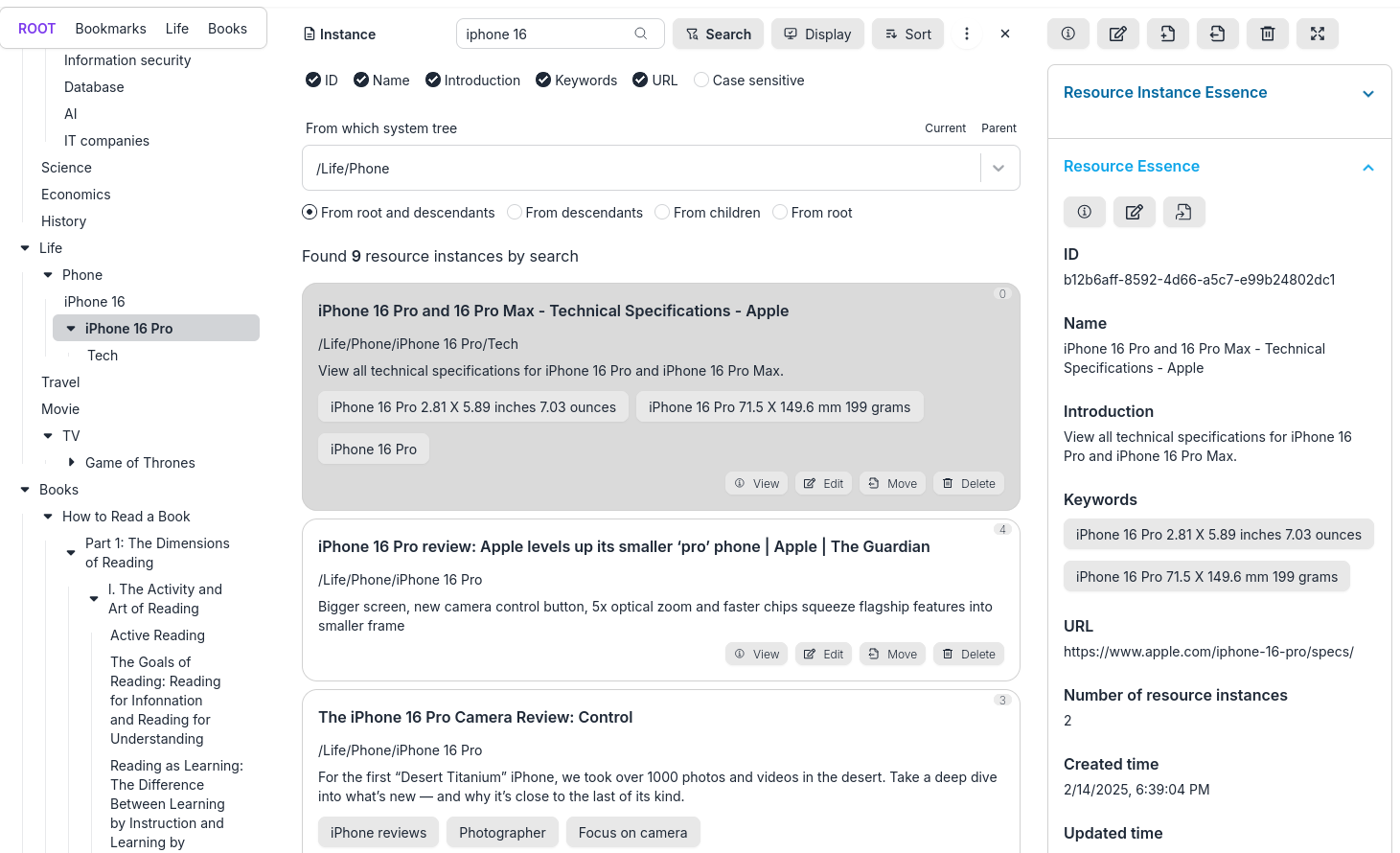Image resolution: width=1400 pixels, height=853 pixels.
Task: Enable Case sensitive option
Action: point(701,80)
